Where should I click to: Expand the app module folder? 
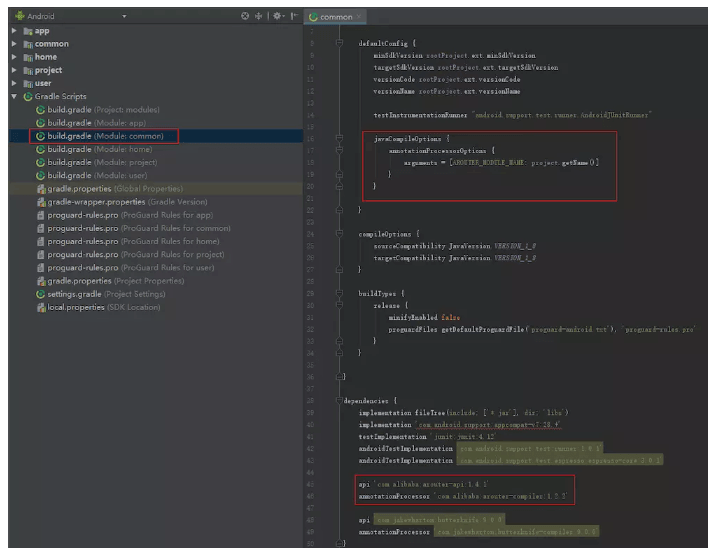click(14, 31)
